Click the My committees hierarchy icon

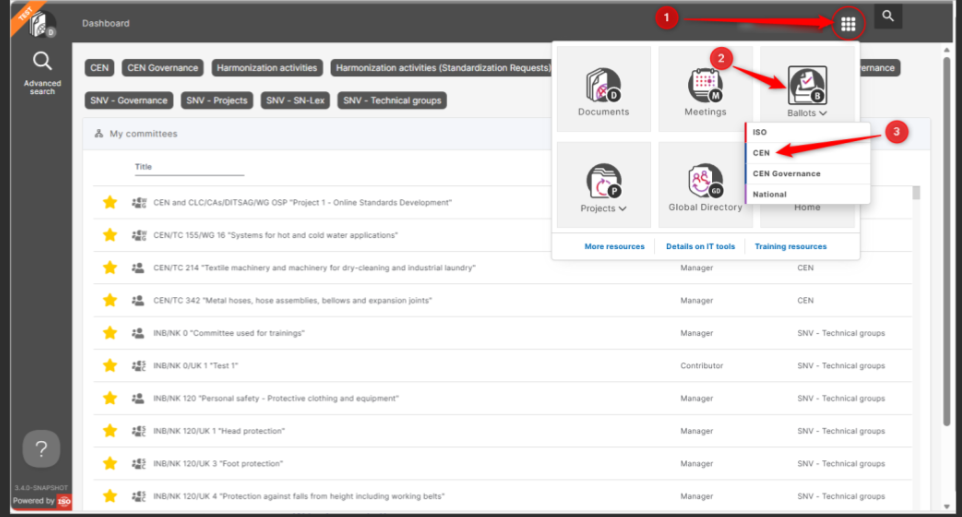[98, 134]
